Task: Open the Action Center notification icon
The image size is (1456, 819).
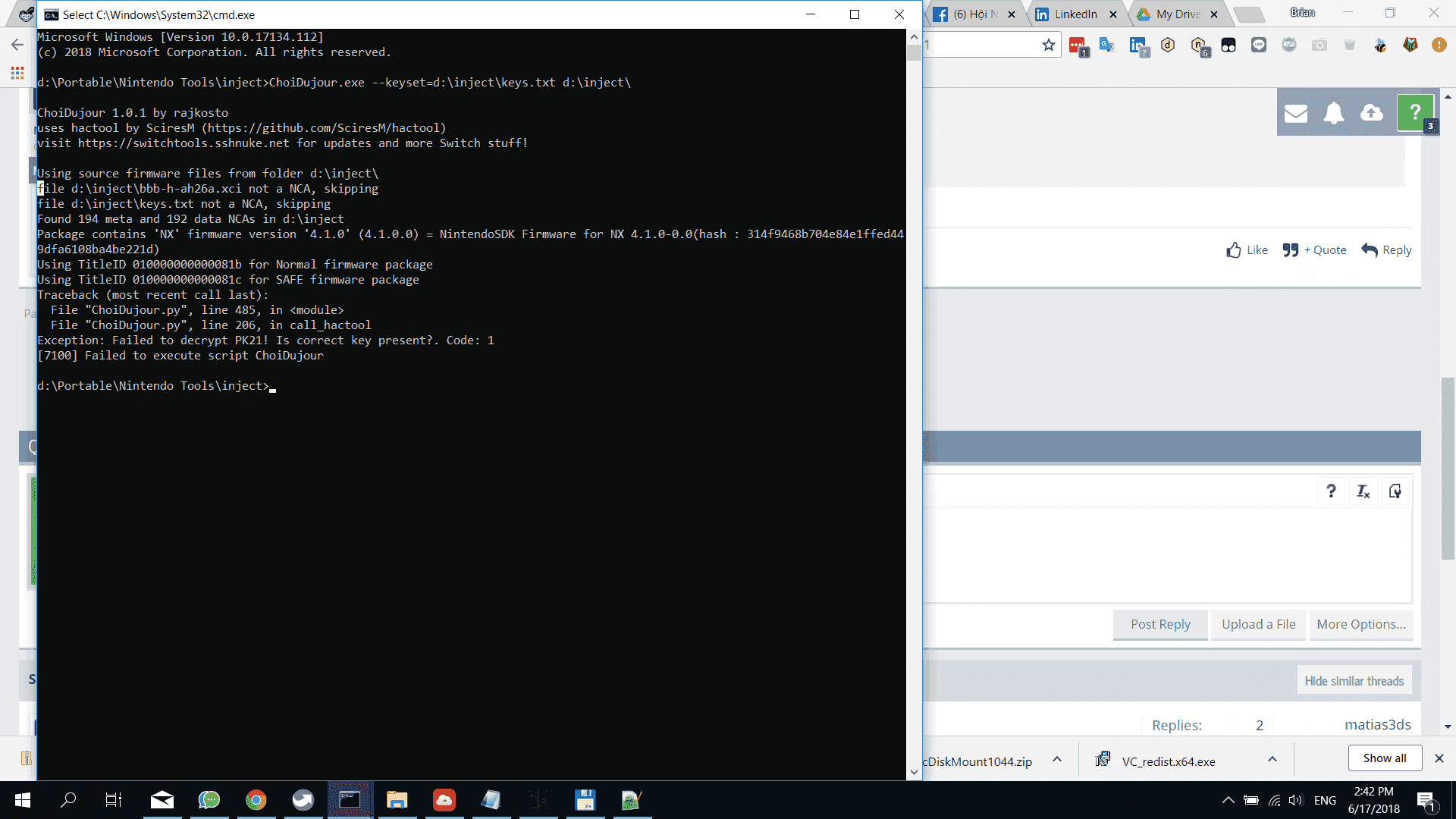Action: 1426,801
